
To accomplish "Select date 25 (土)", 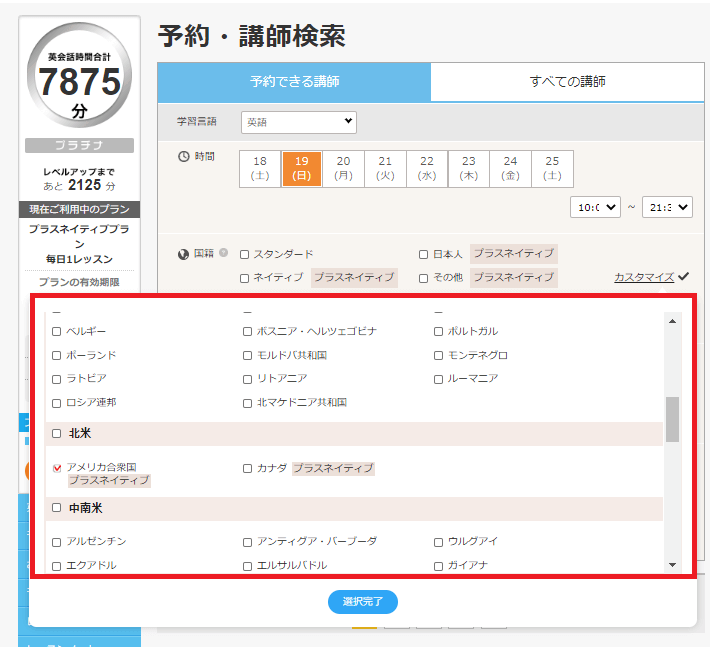I will (x=552, y=168).
